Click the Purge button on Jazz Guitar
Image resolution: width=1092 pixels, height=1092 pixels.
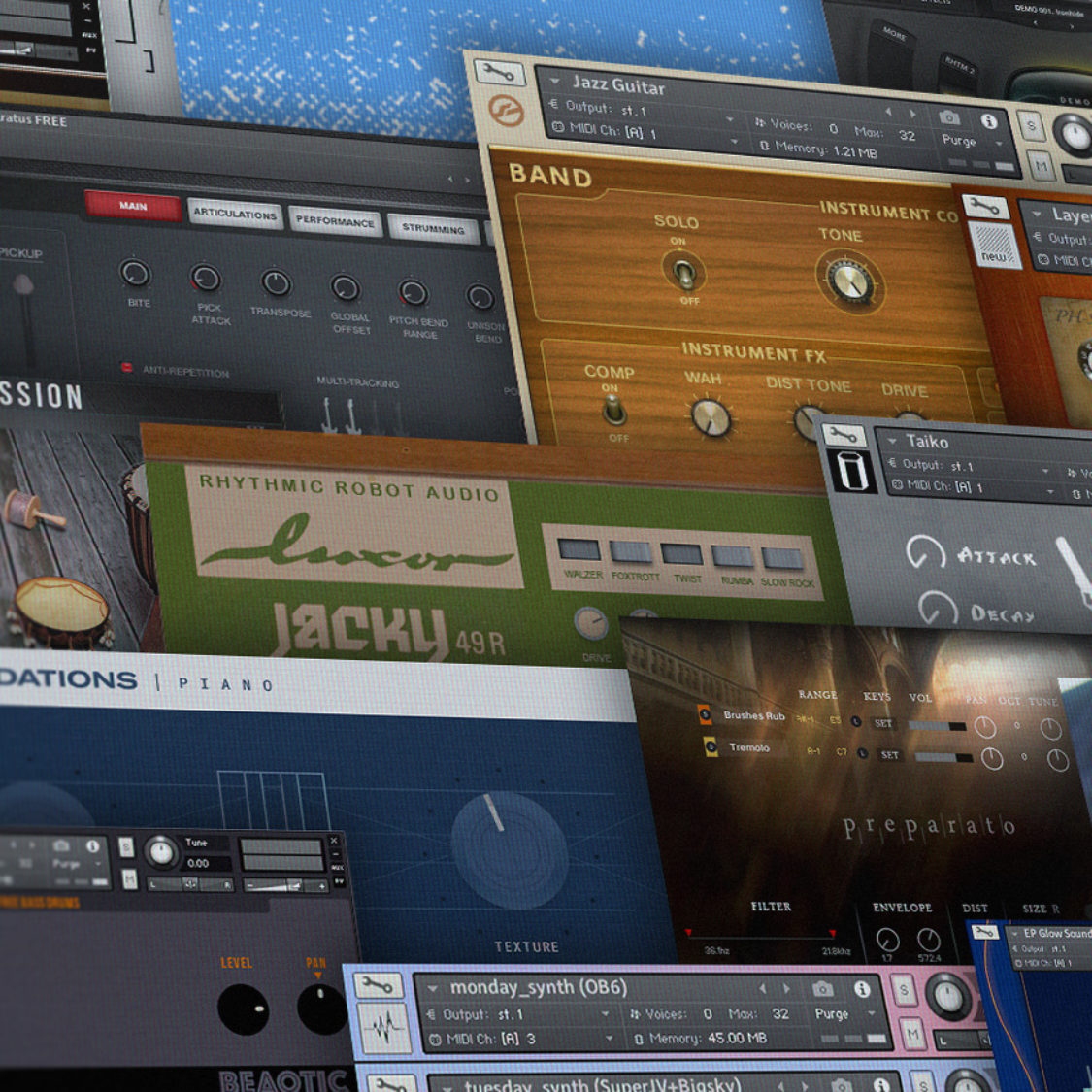pos(958,141)
